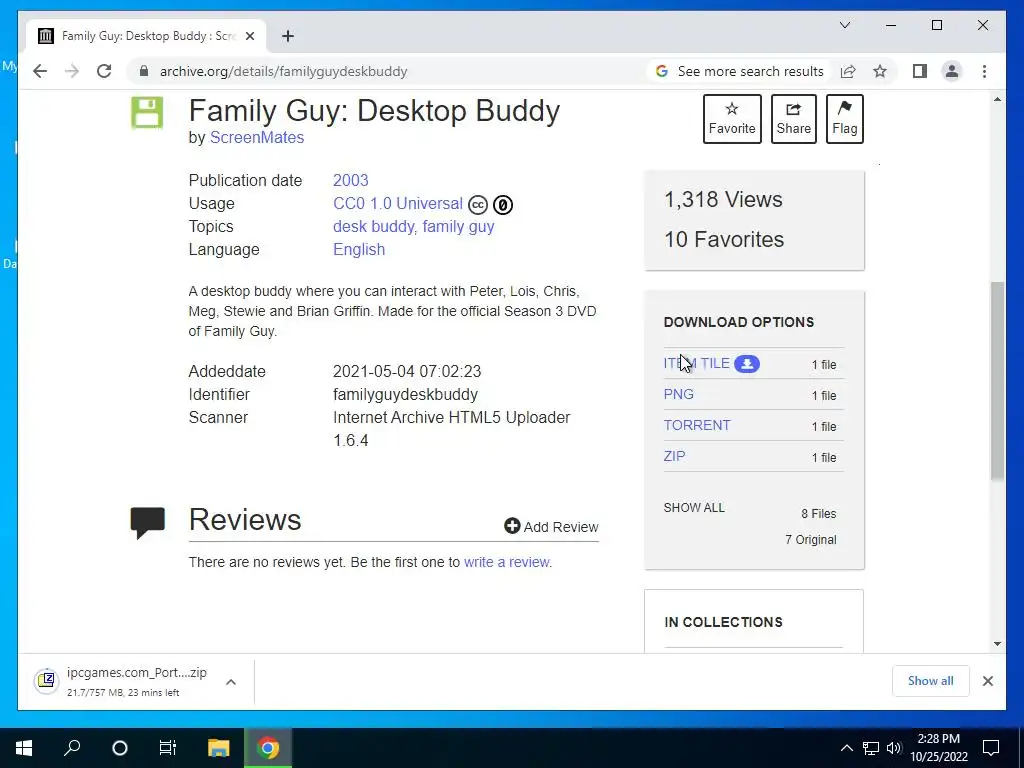Image resolution: width=1024 pixels, height=768 pixels.
Task: Go back with the browser back arrow
Action: coord(40,71)
